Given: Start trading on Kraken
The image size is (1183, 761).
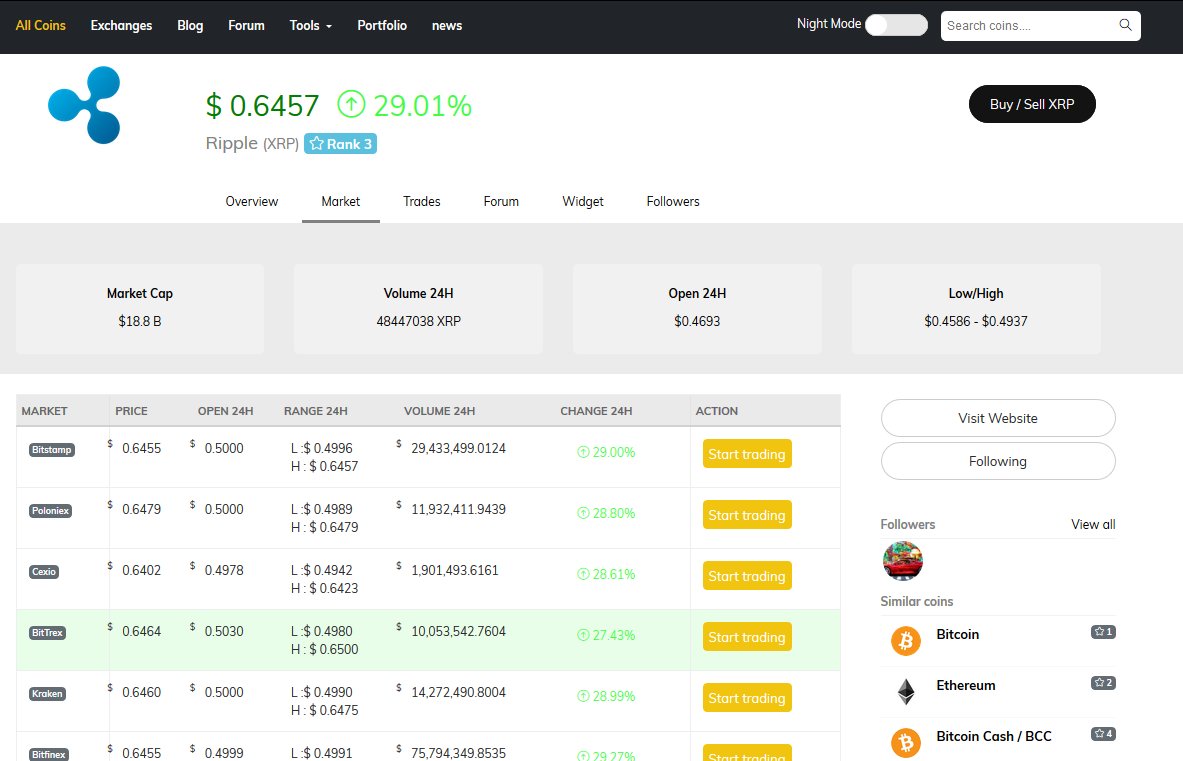Looking at the screenshot, I should pos(747,698).
